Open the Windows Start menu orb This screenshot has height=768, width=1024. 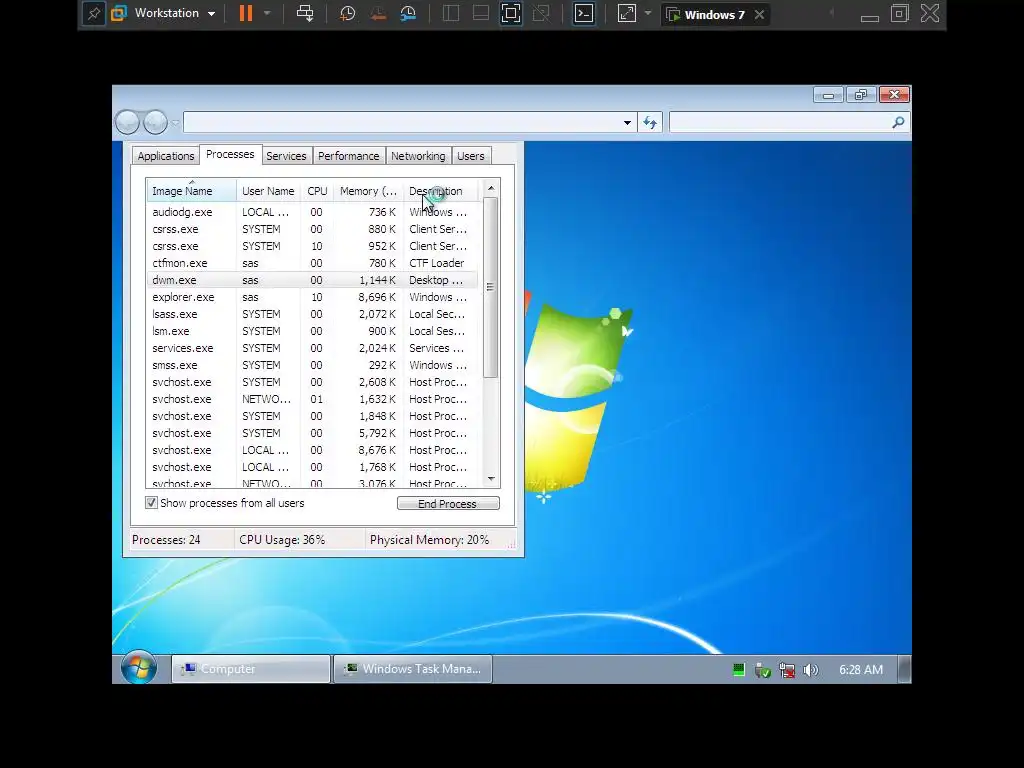(138, 669)
